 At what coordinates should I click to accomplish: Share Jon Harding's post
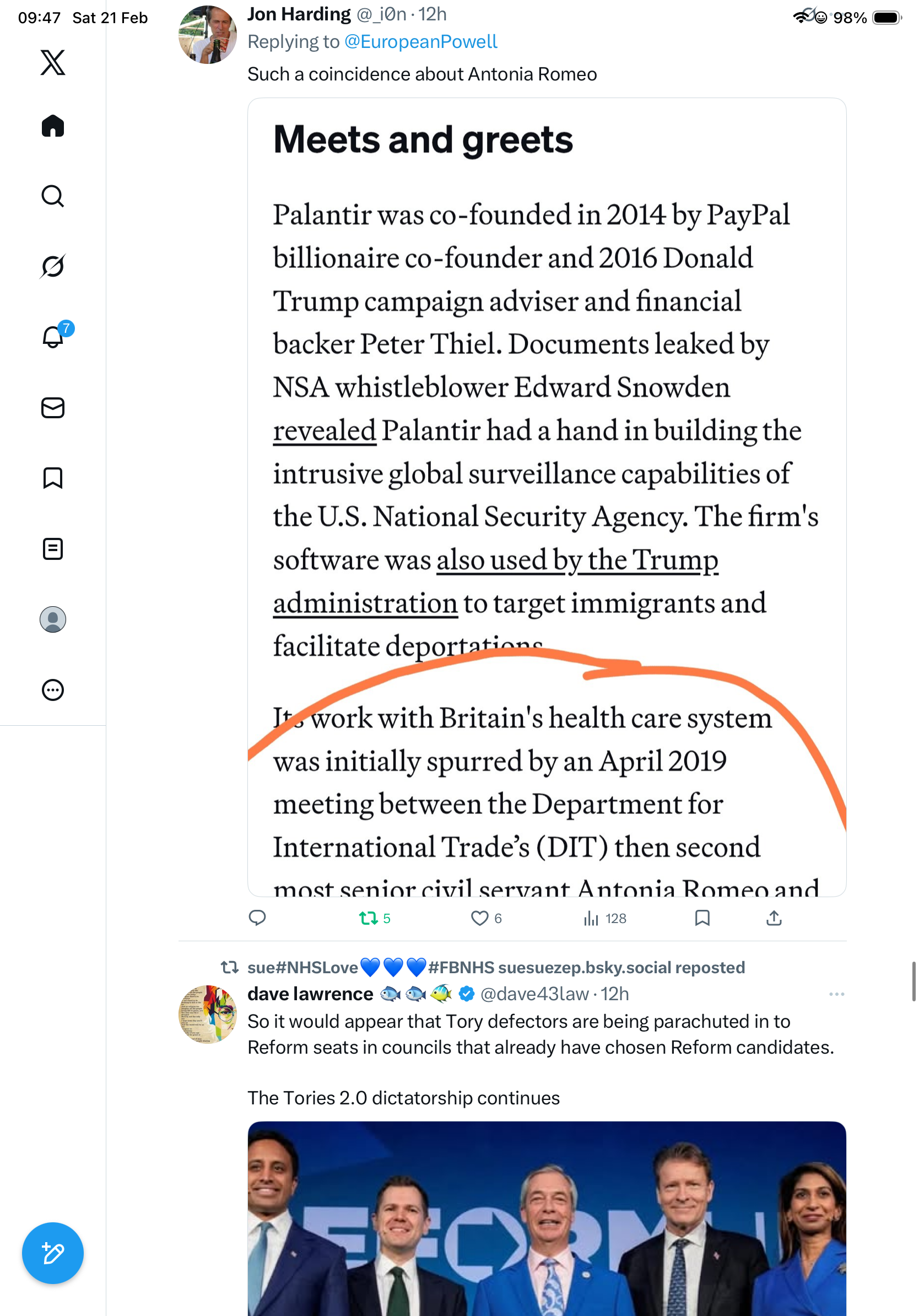774,918
